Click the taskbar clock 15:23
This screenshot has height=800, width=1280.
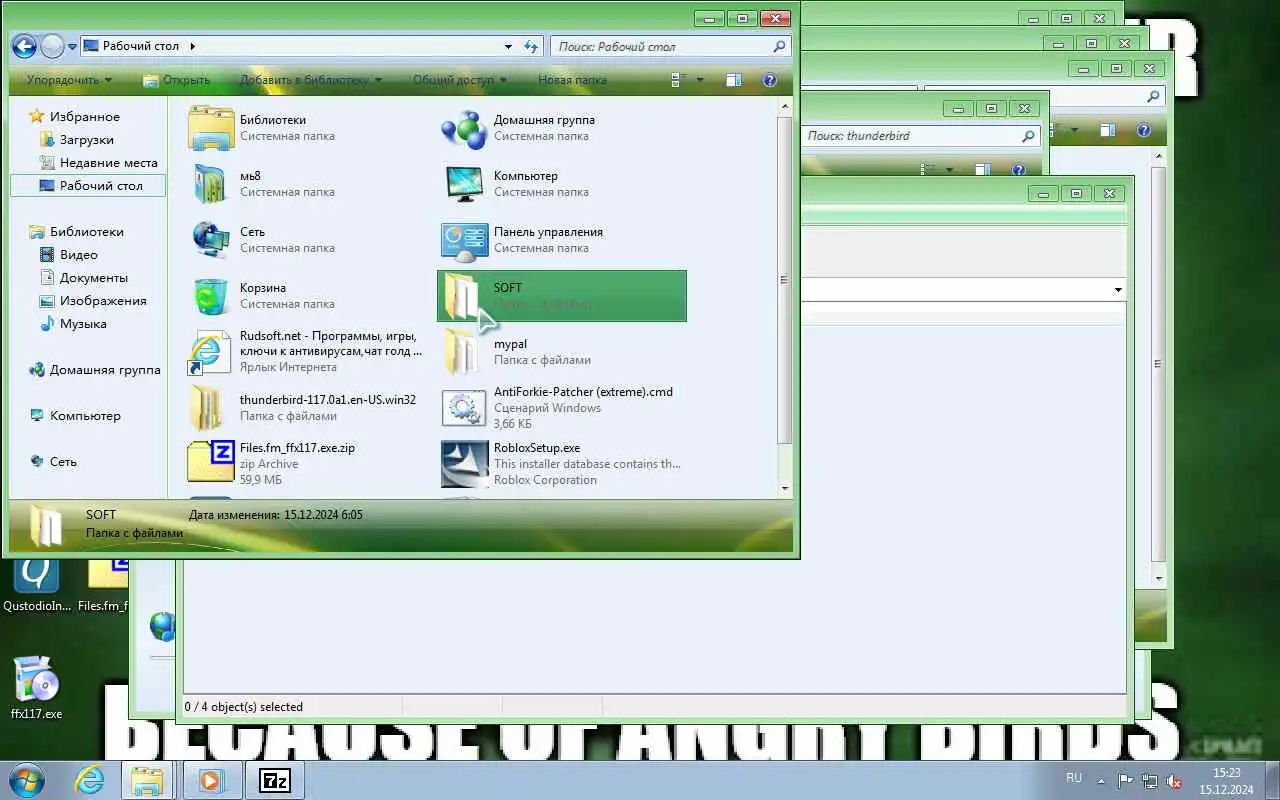[x=1227, y=773]
